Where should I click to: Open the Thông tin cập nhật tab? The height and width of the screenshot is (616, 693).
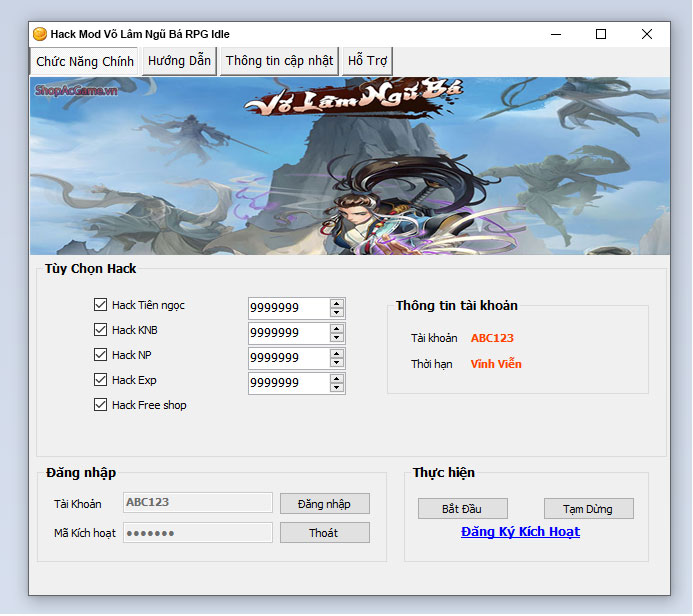[279, 61]
